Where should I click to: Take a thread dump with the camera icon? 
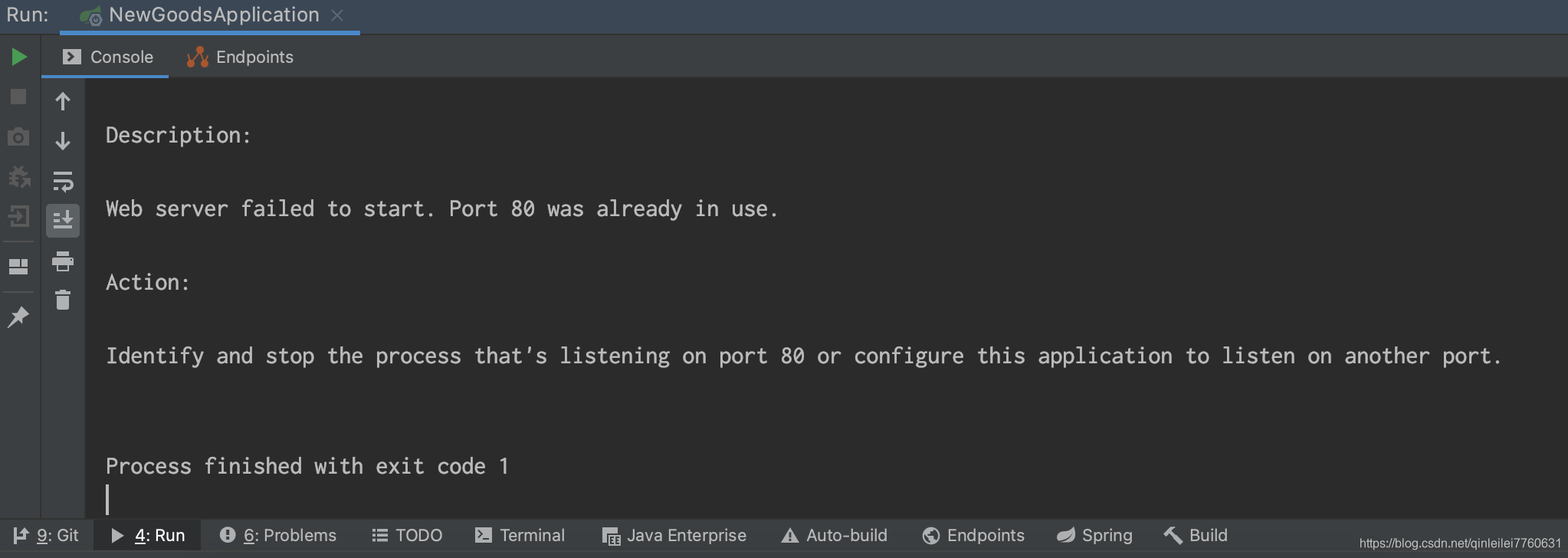(x=18, y=136)
